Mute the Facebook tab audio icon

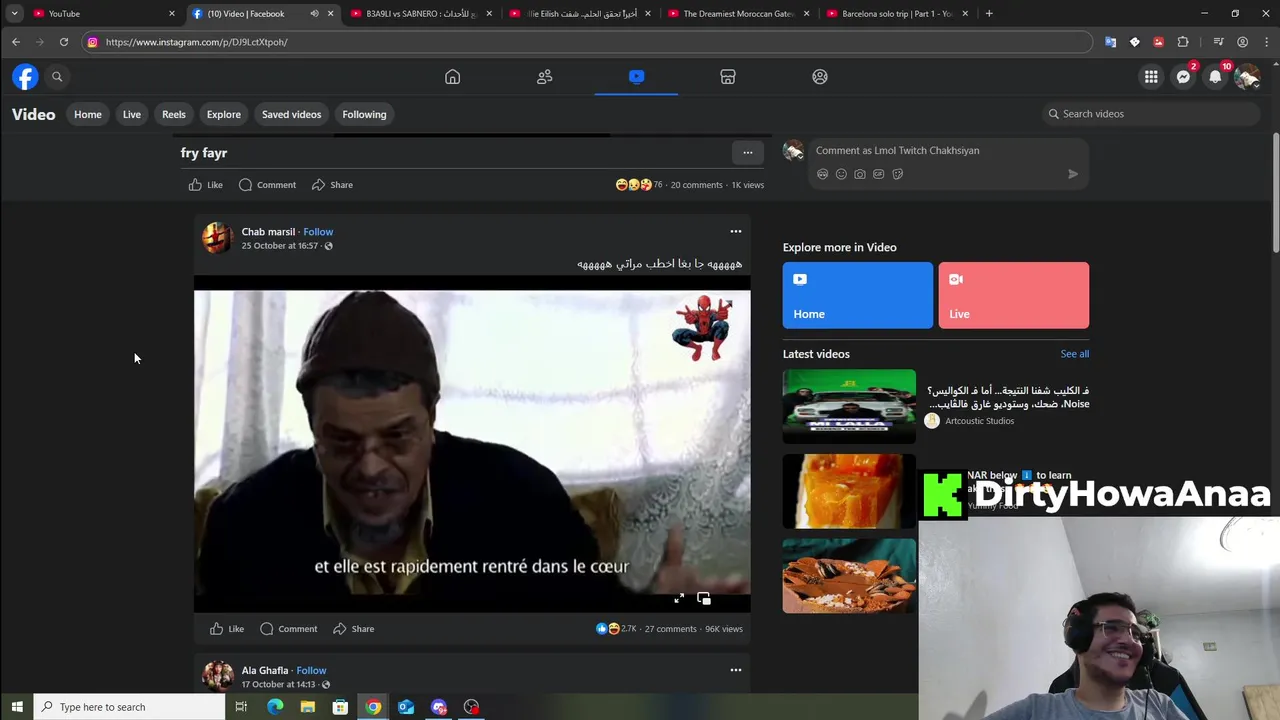coord(314,14)
